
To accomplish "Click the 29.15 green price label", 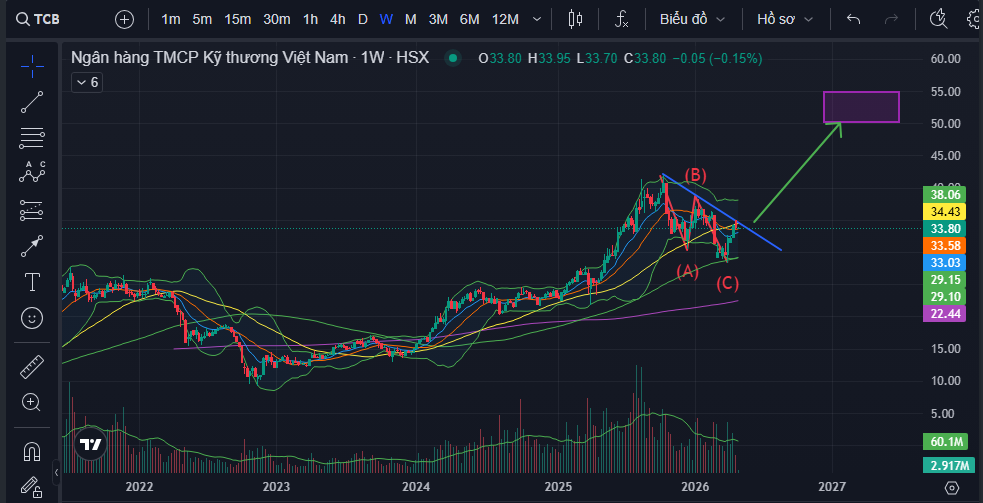I will [x=945, y=280].
